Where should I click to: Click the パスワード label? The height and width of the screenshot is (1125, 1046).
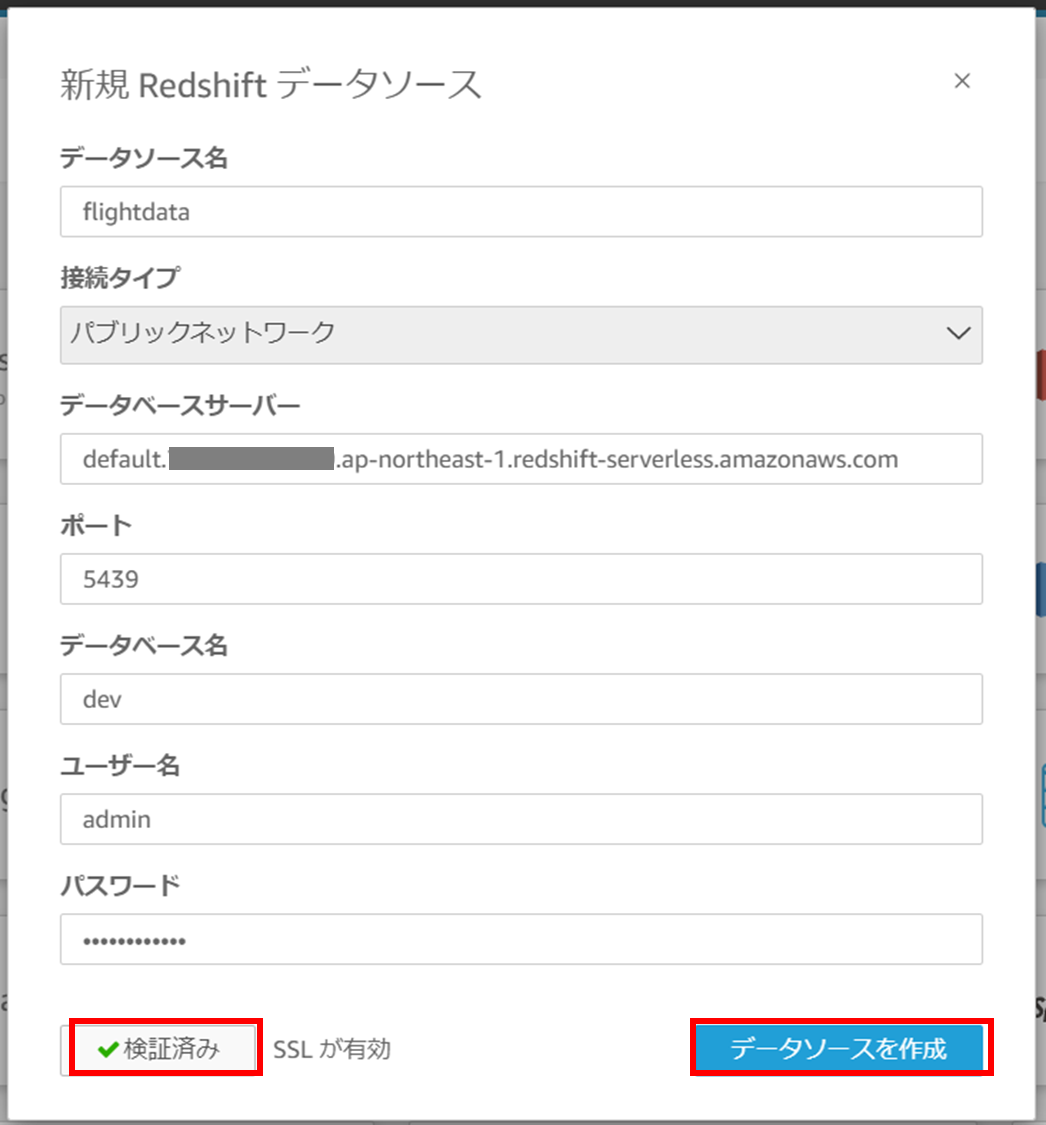[121, 886]
